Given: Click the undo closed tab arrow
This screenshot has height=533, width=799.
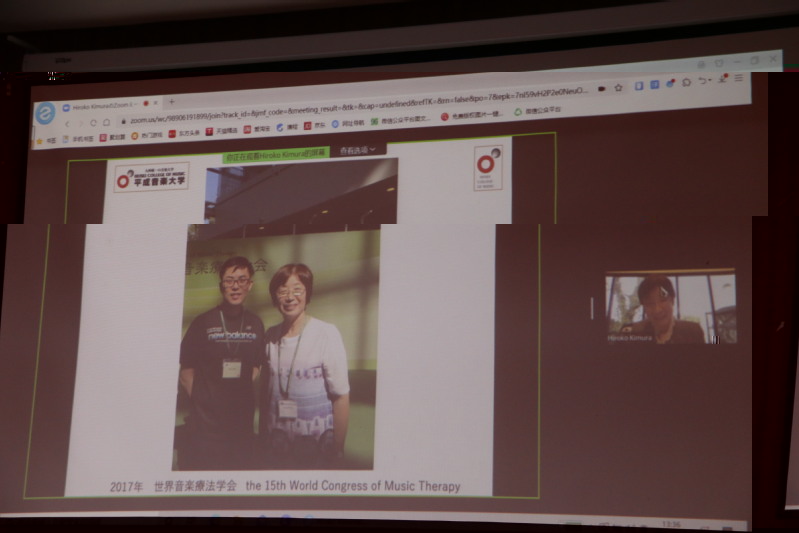Looking at the screenshot, I should (702, 81).
